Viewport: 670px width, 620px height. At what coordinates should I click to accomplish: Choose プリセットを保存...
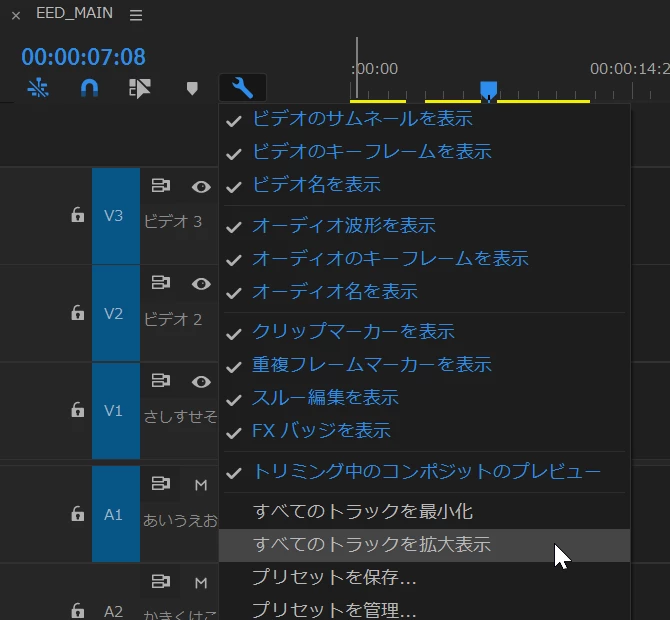coord(424,578)
